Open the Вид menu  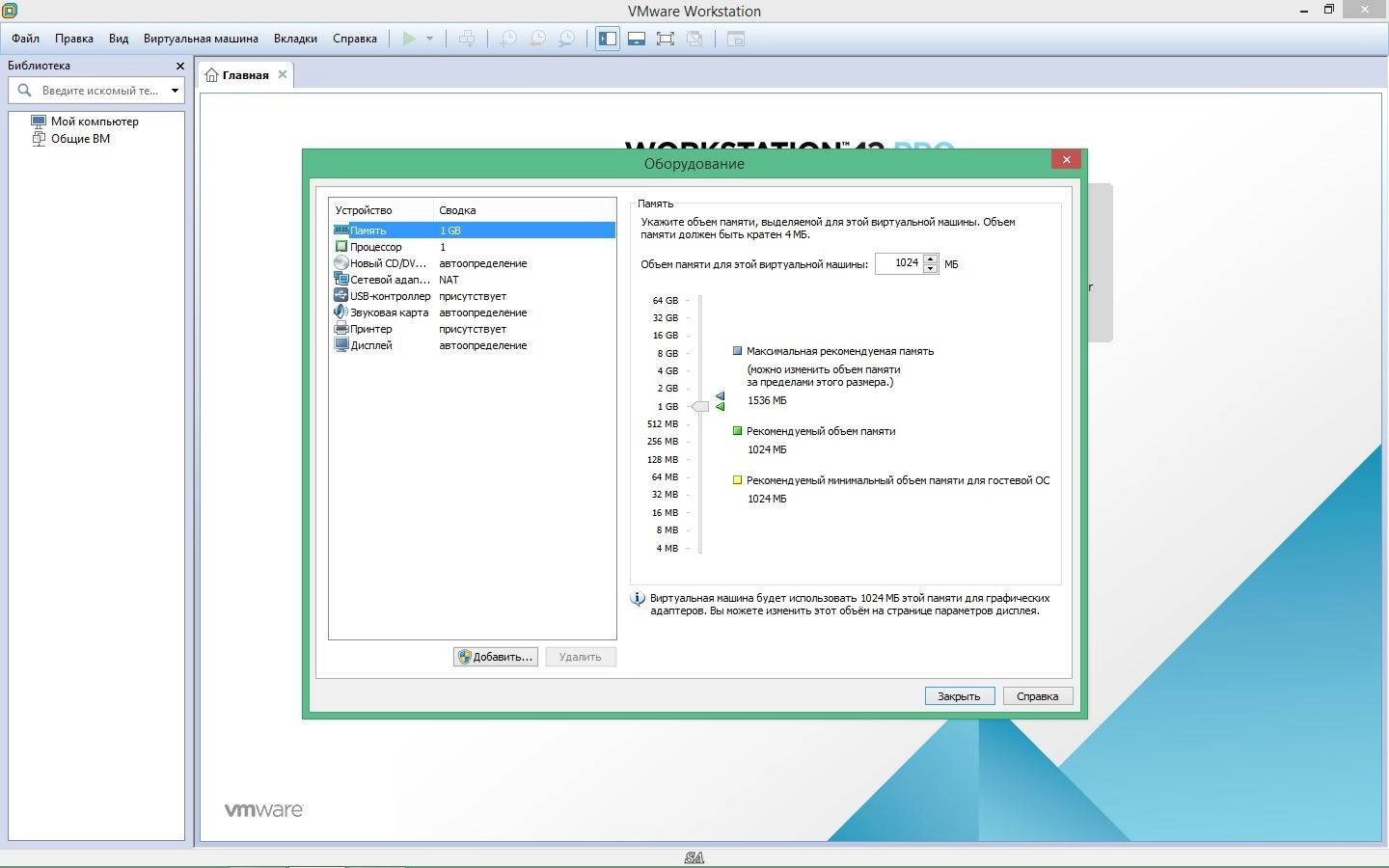click(119, 39)
